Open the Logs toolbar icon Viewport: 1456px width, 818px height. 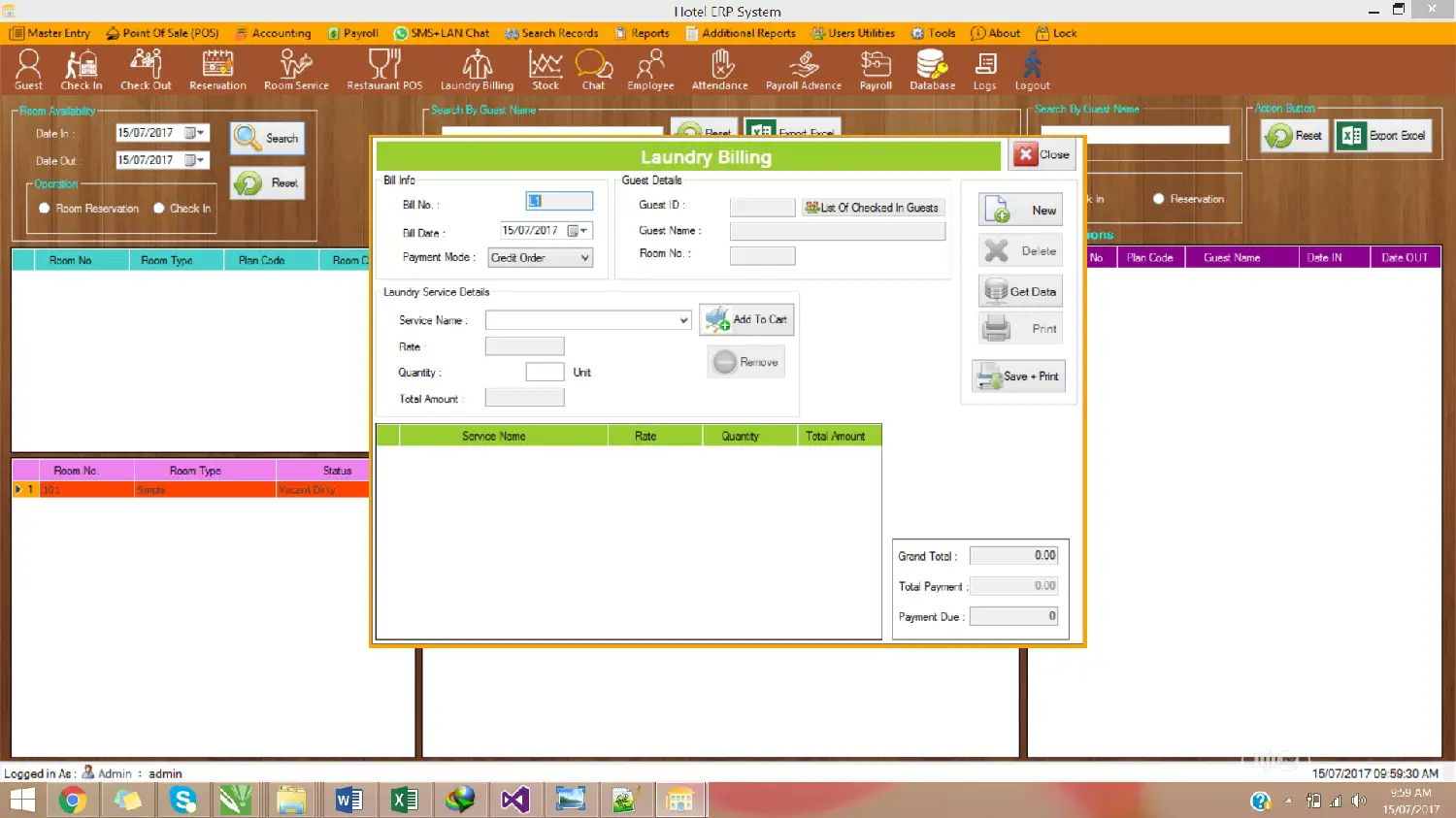click(984, 69)
